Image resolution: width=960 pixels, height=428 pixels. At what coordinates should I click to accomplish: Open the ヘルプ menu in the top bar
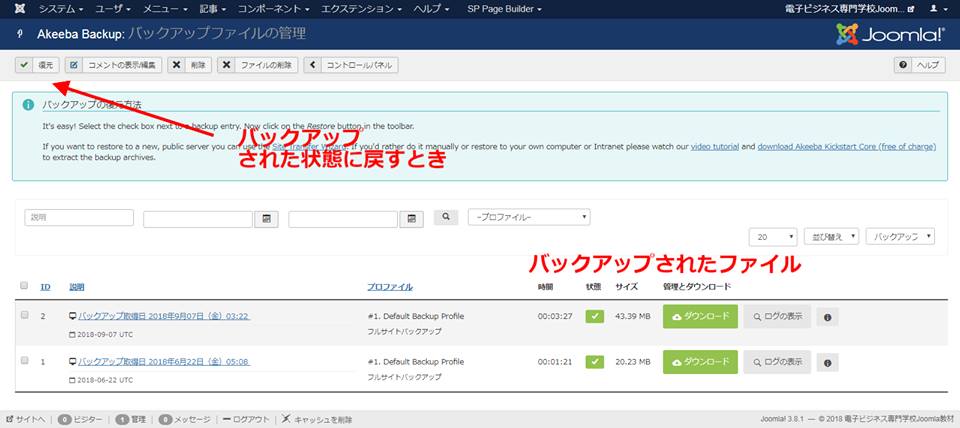coord(431,9)
